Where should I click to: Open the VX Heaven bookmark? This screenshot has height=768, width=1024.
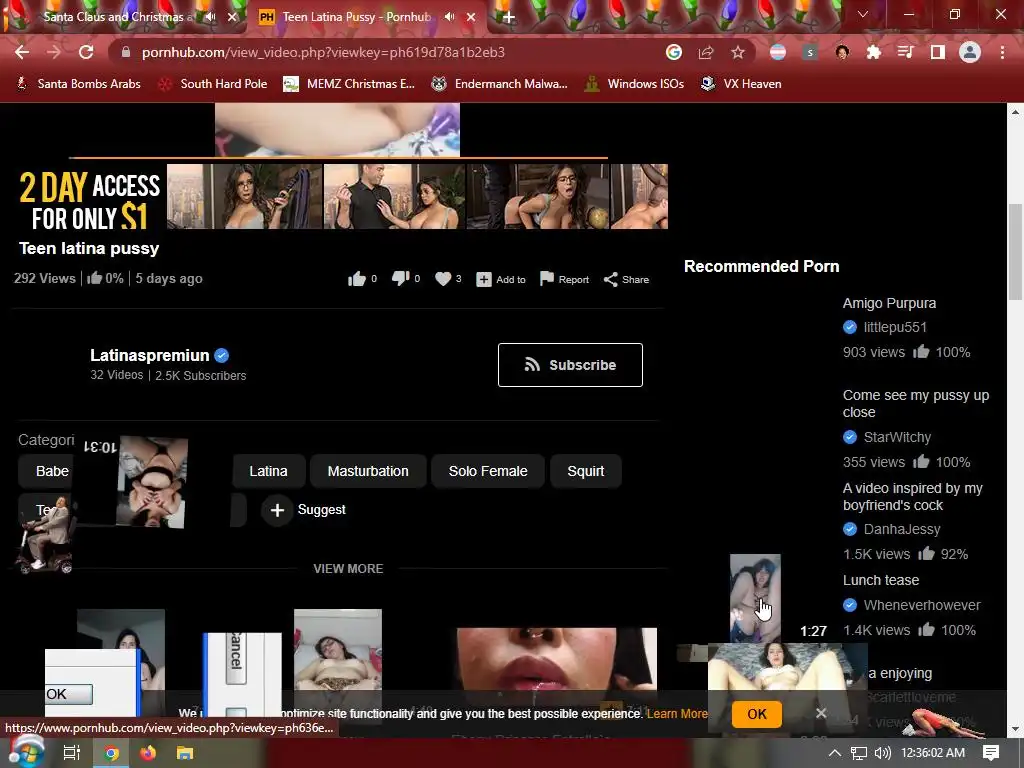tap(741, 84)
